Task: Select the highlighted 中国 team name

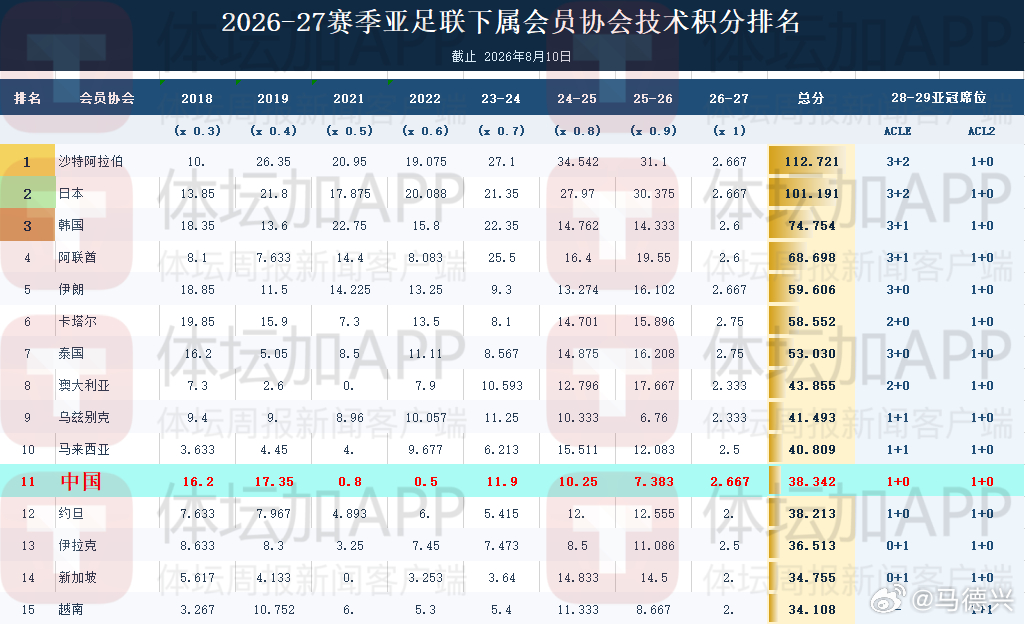Action: click(81, 482)
